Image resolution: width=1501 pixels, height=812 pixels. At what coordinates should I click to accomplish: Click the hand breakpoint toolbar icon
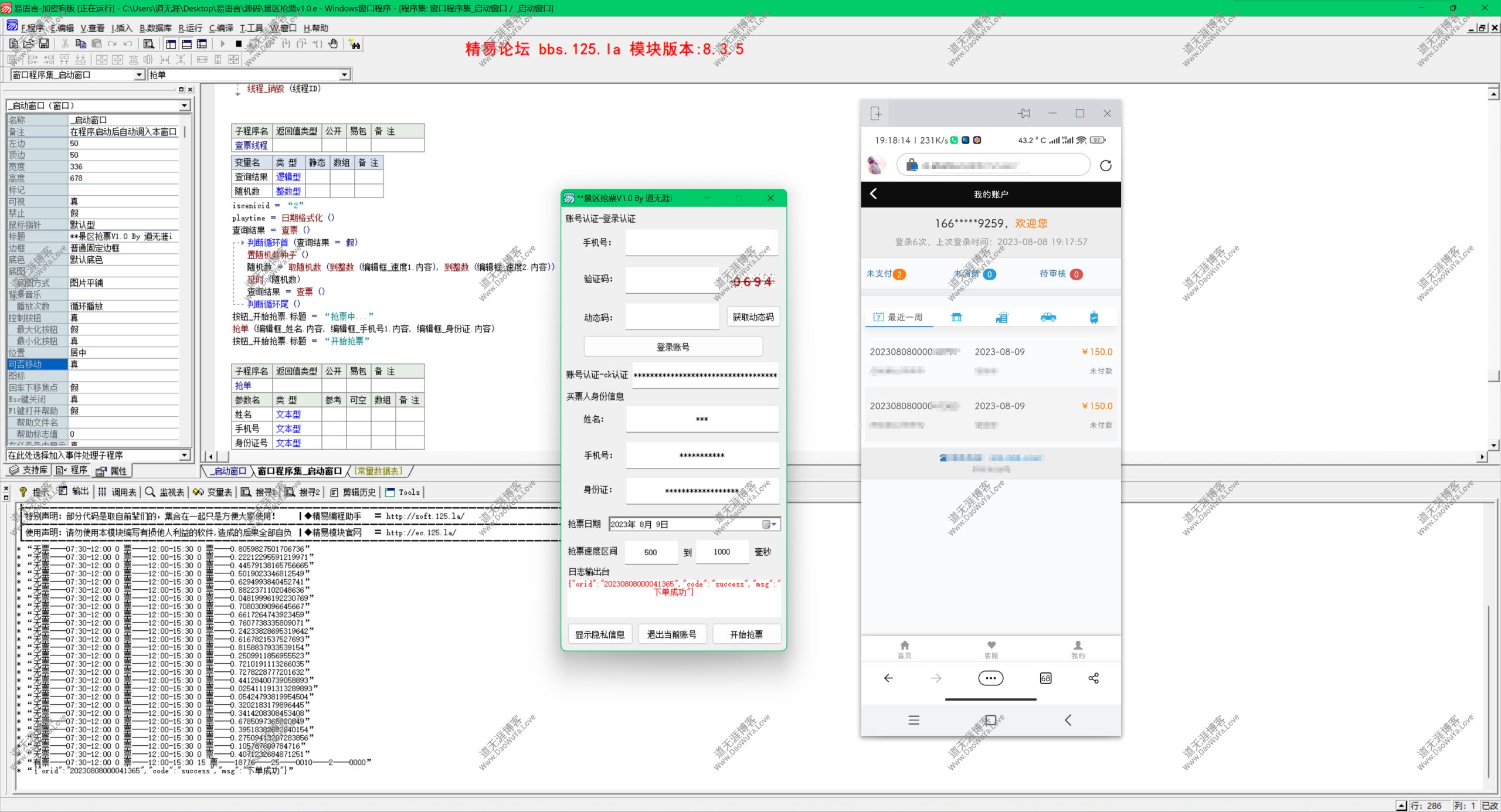[x=333, y=44]
